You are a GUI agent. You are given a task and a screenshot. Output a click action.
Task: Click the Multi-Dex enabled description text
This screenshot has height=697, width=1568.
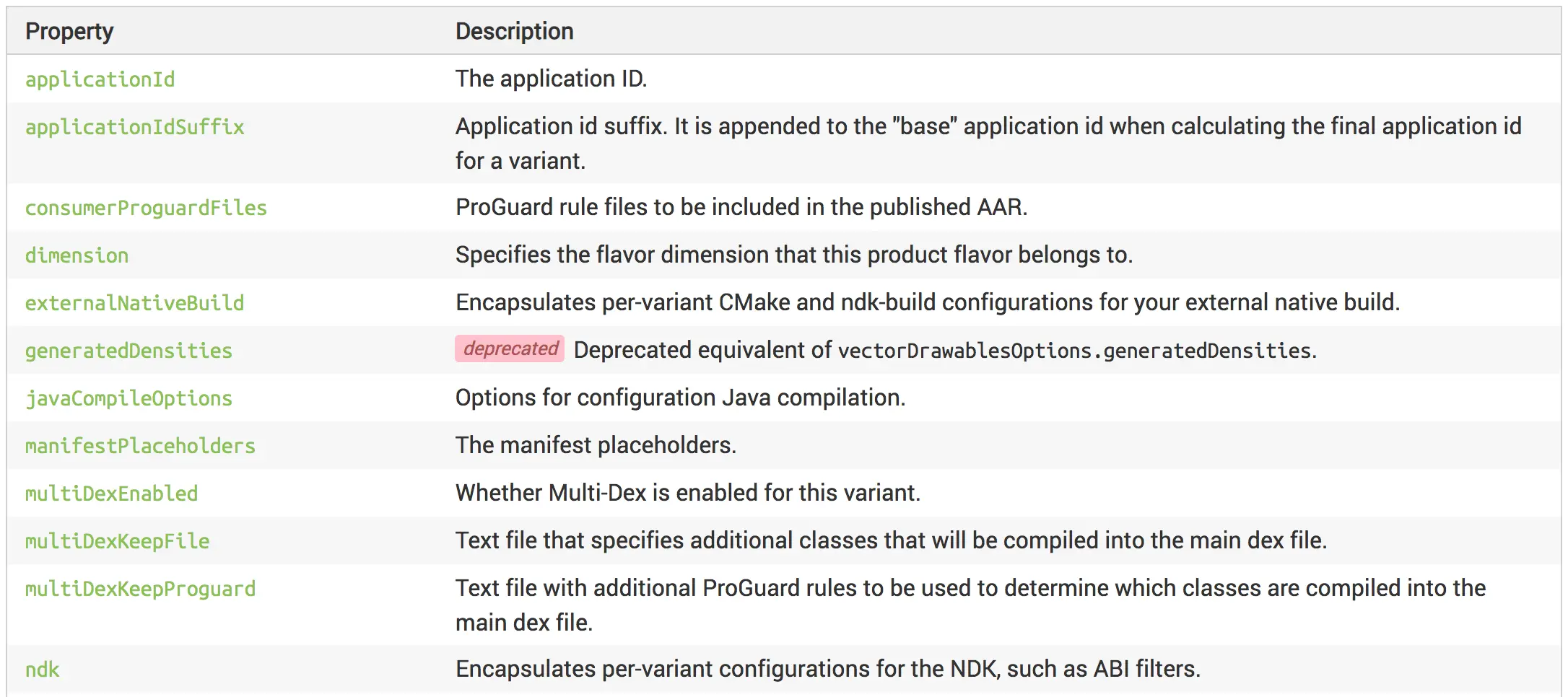click(688, 493)
